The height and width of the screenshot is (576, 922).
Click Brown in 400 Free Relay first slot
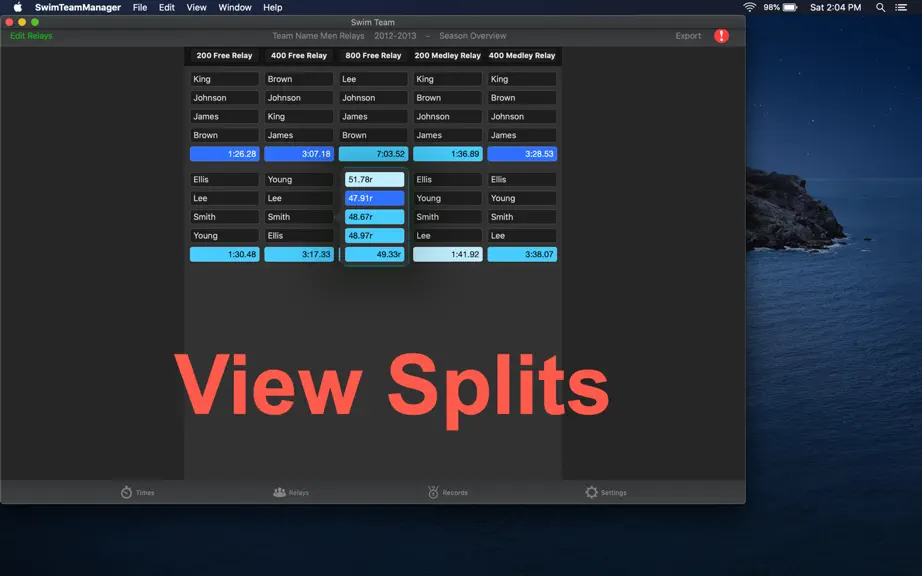[299, 79]
